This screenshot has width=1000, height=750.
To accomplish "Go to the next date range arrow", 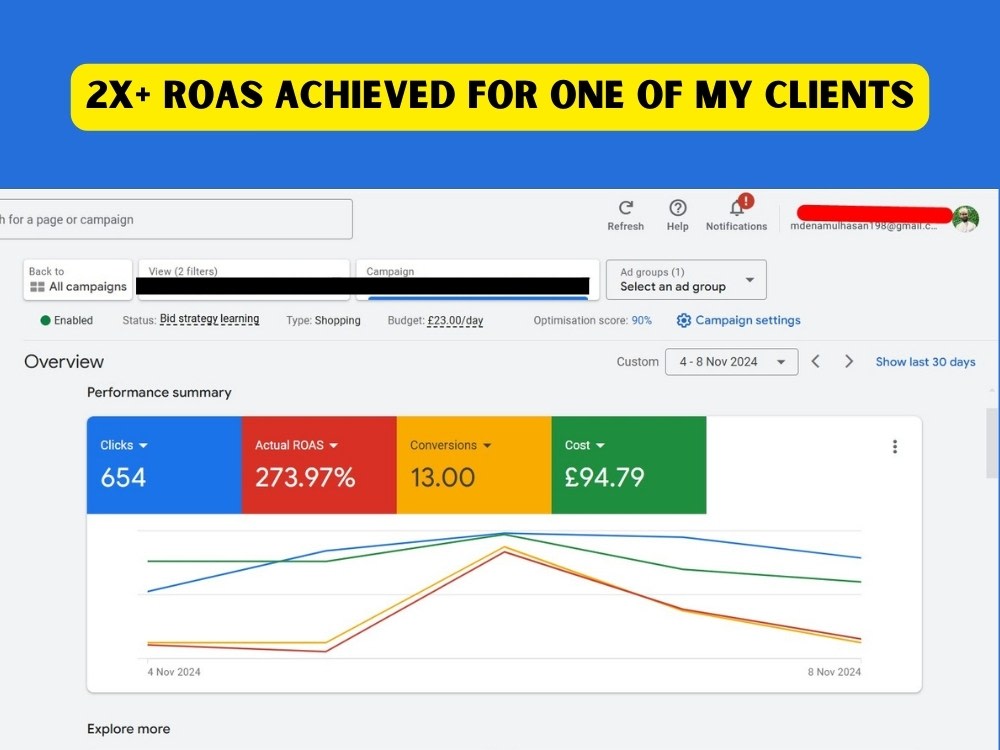I will pos(849,362).
